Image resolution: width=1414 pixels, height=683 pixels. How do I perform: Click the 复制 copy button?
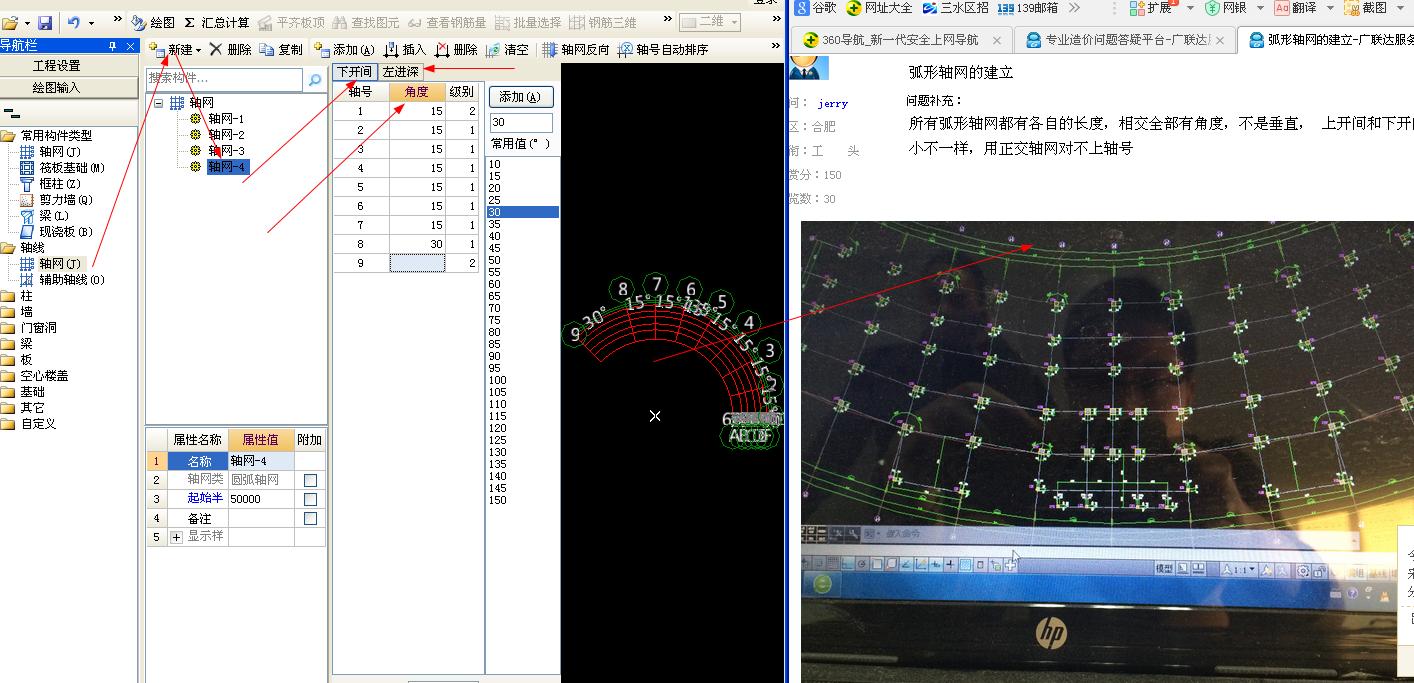[x=281, y=49]
